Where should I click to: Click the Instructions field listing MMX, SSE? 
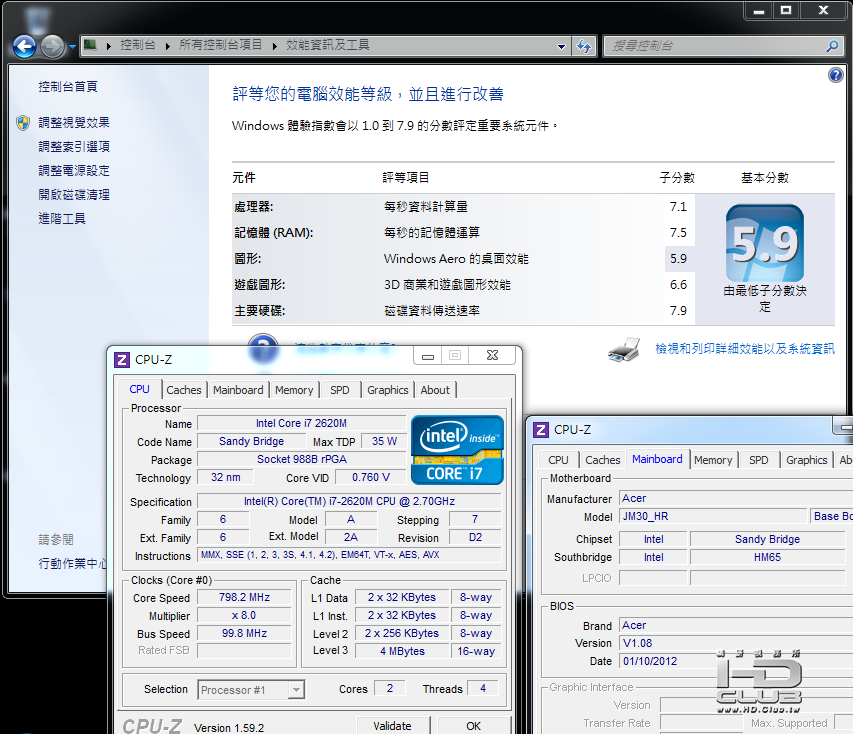pyautogui.click(x=349, y=555)
